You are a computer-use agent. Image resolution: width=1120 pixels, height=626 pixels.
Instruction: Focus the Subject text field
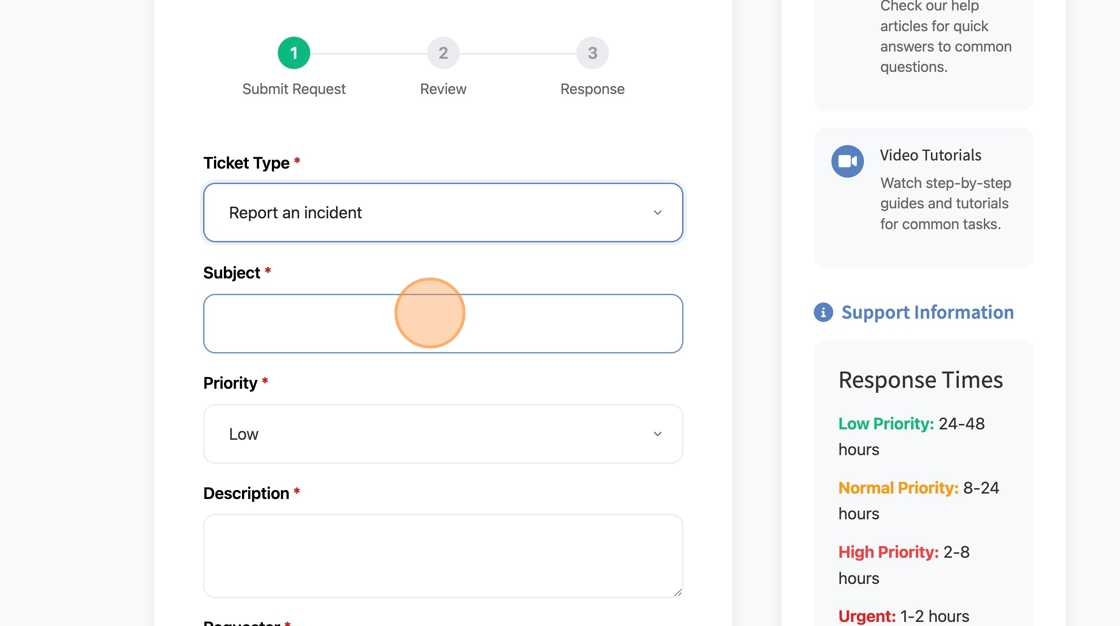coord(443,323)
